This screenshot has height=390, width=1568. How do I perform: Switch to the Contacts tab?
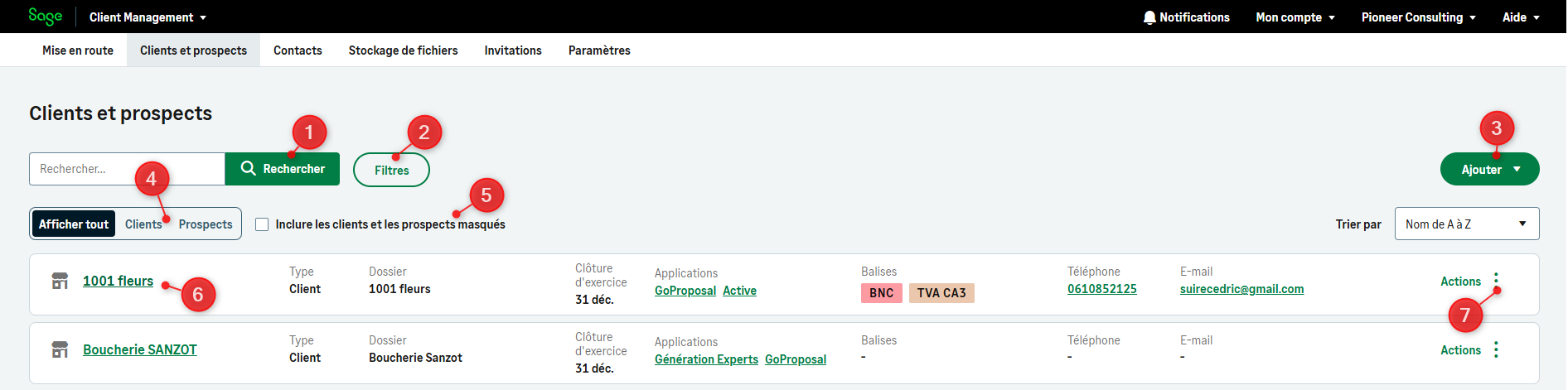(298, 51)
